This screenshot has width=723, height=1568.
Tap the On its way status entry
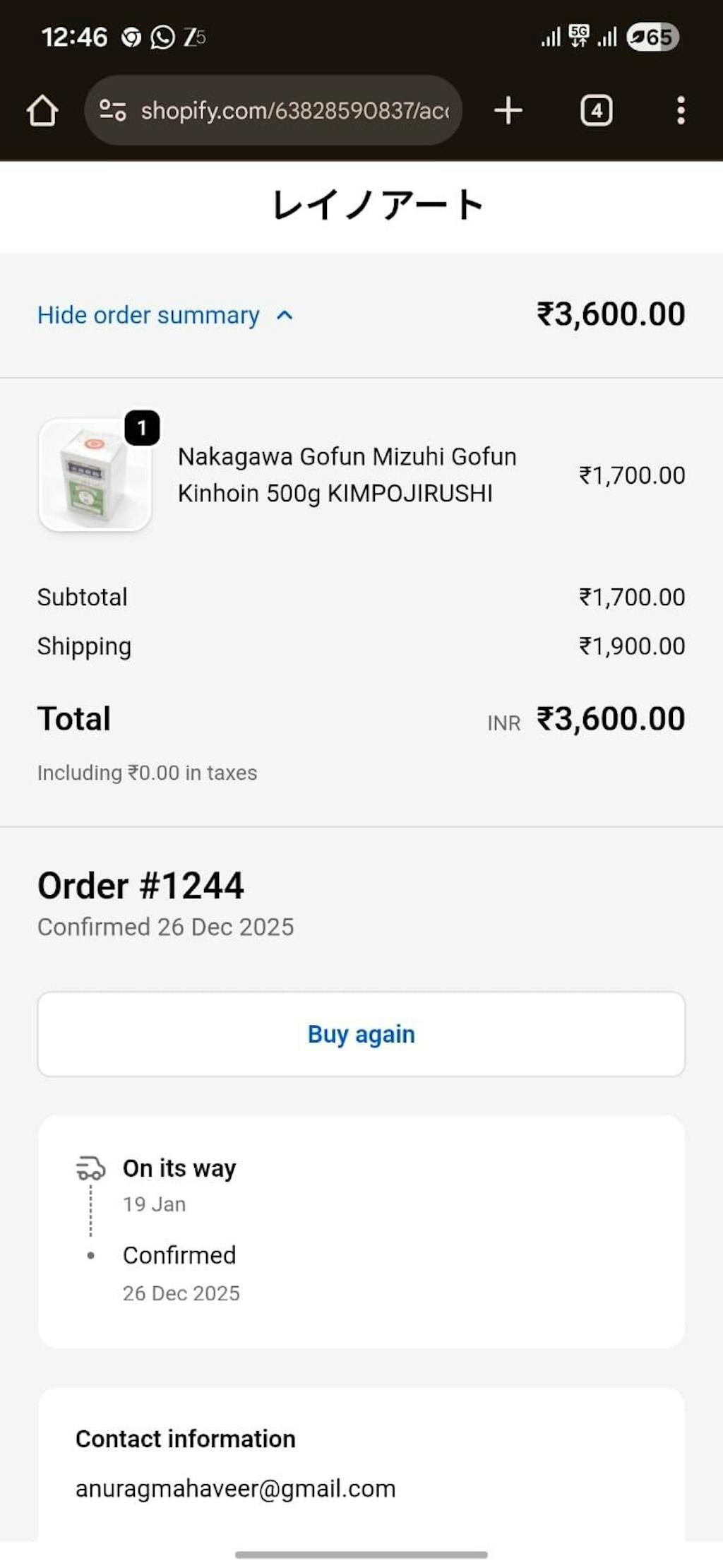[x=179, y=1184]
